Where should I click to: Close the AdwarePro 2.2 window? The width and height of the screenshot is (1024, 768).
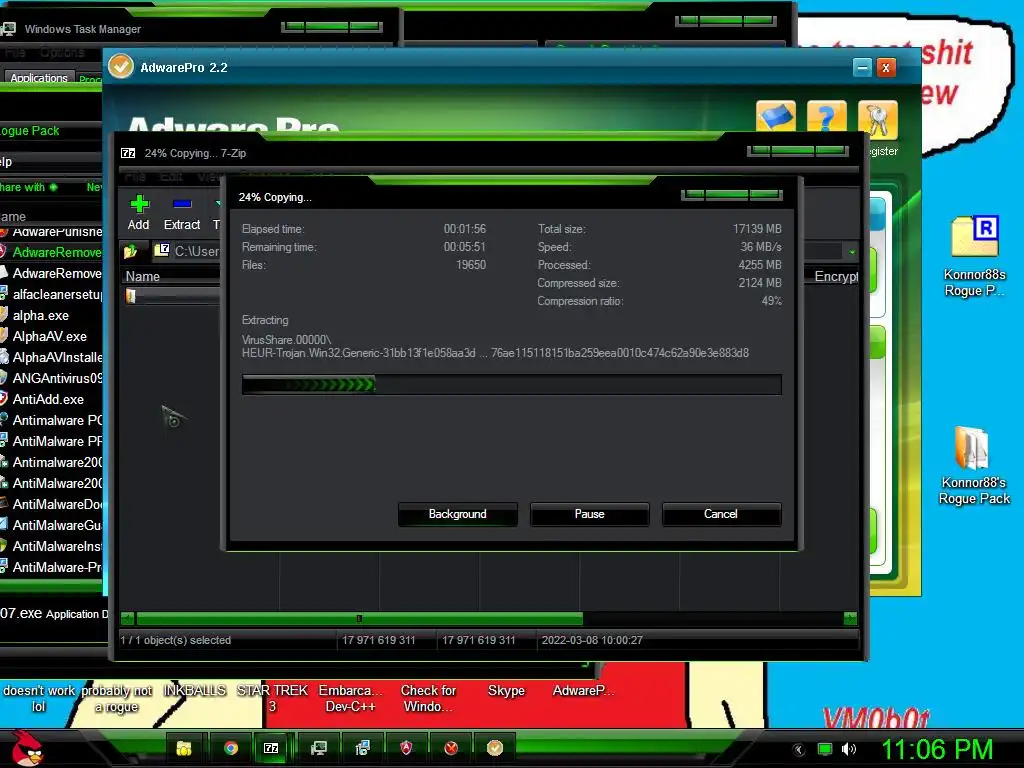pos(886,67)
